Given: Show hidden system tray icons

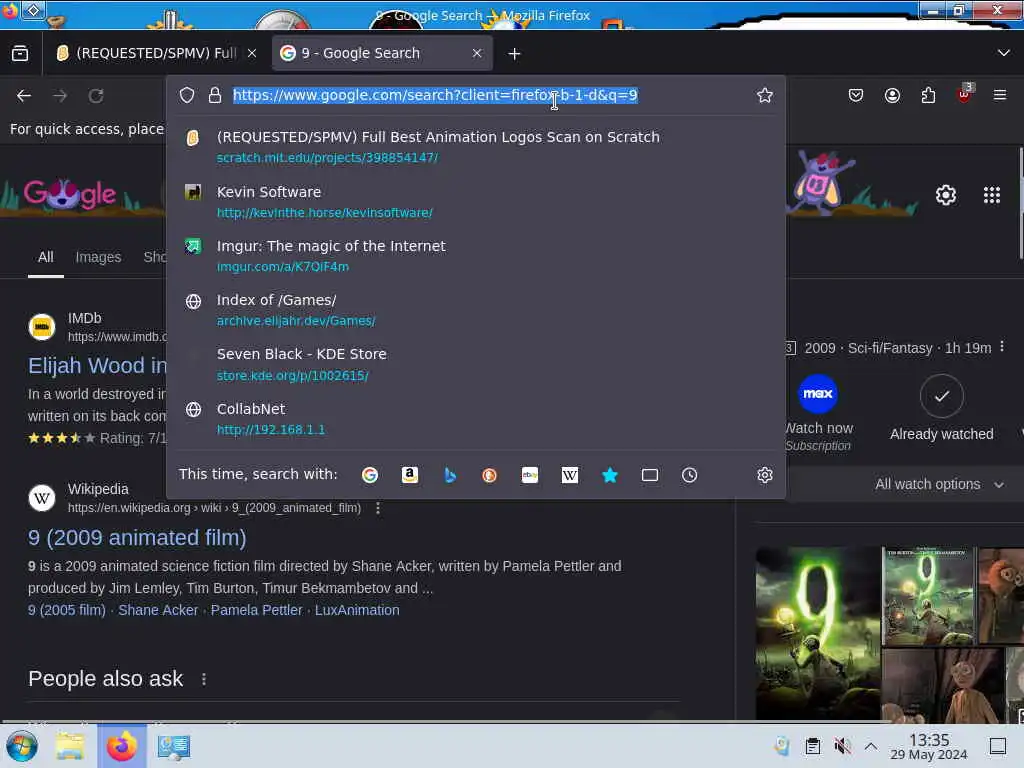Looking at the screenshot, I should [x=871, y=746].
